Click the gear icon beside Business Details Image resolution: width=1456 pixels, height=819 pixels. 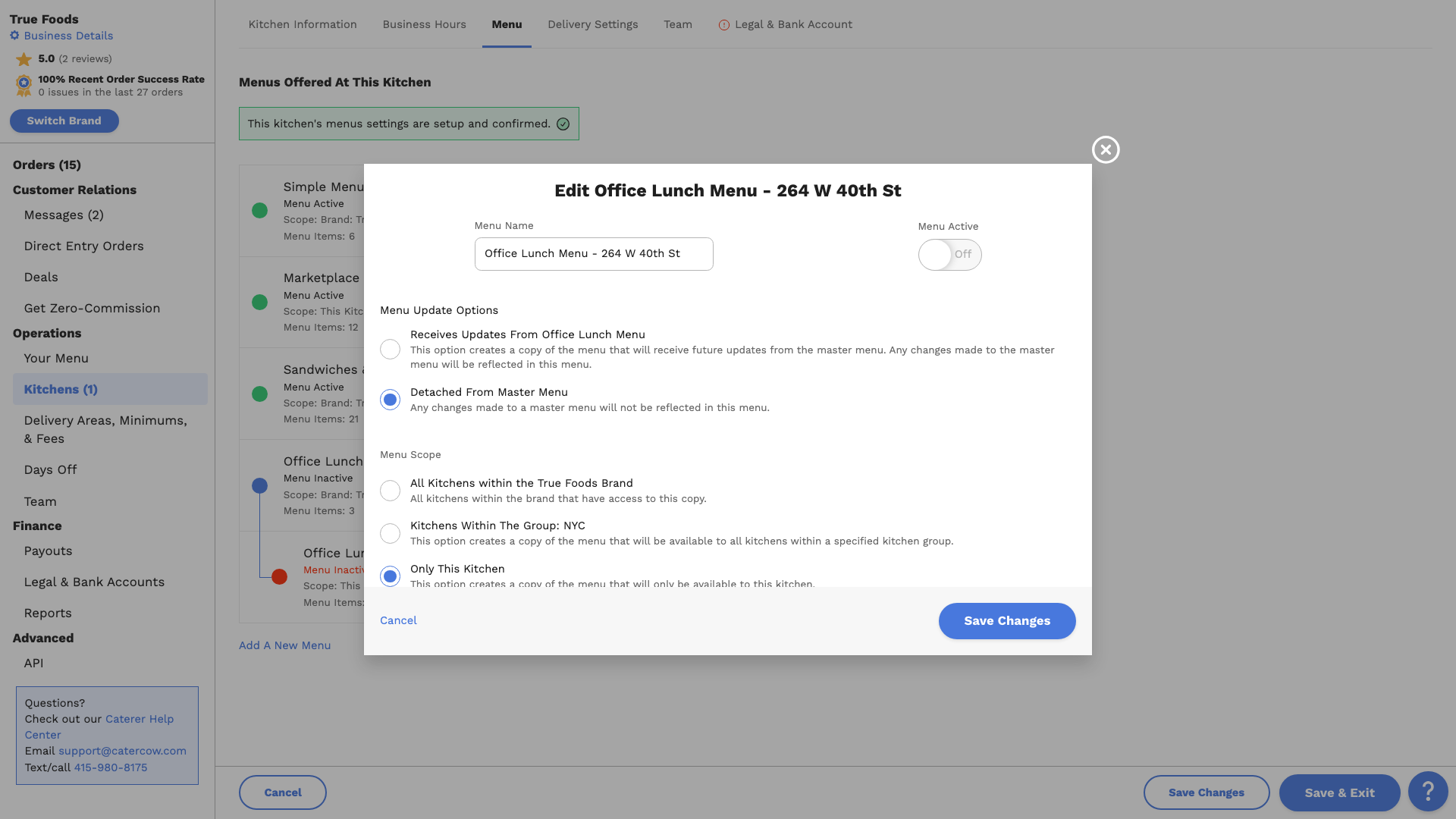(14, 36)
